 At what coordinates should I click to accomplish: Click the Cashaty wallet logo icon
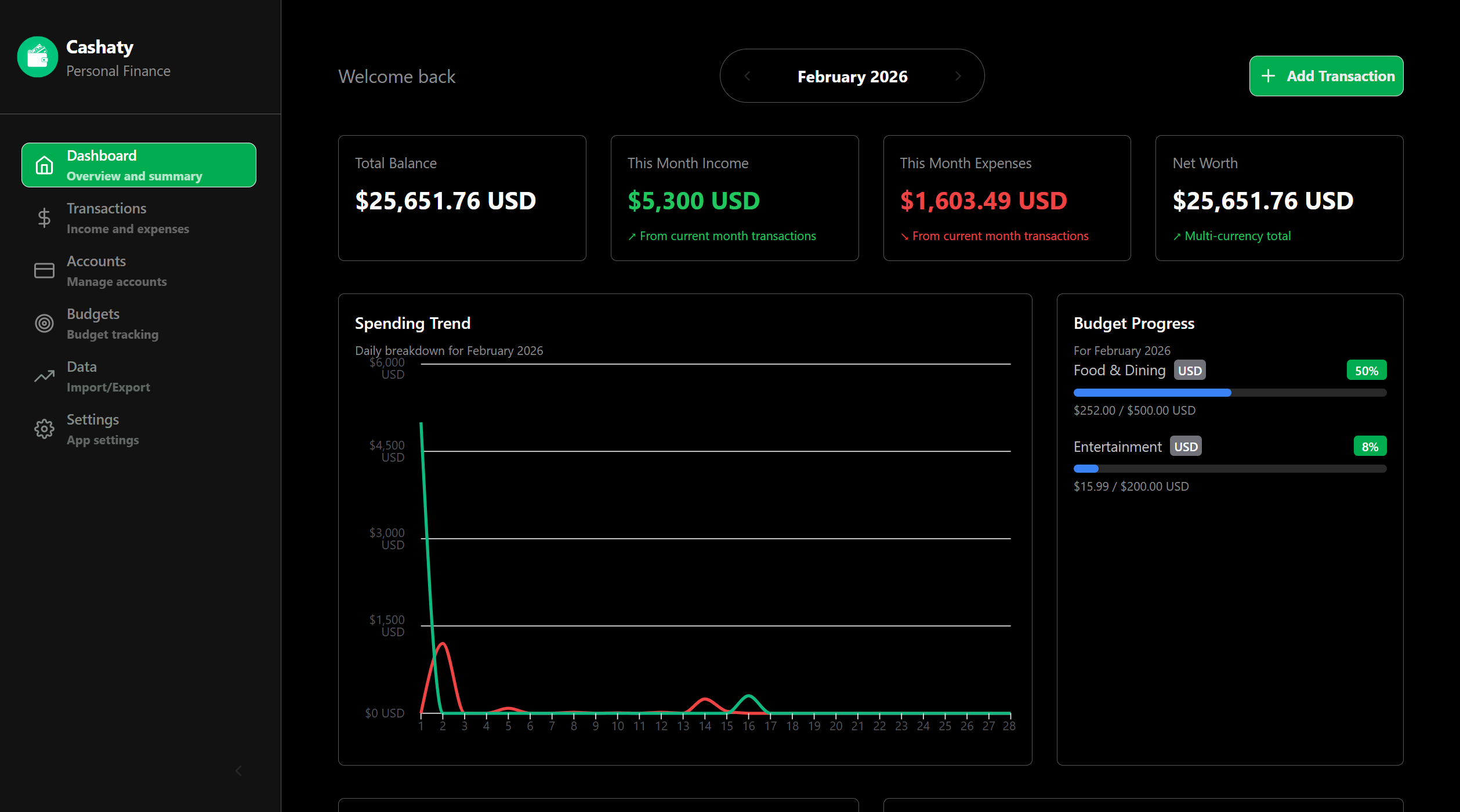(38, 57)
